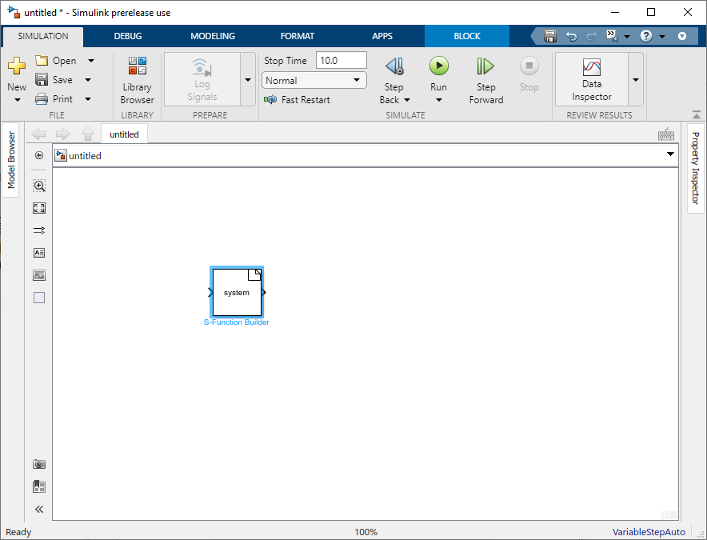Switch to the APPS tab
The image size is (707, 540).
[x=382, y=36]
